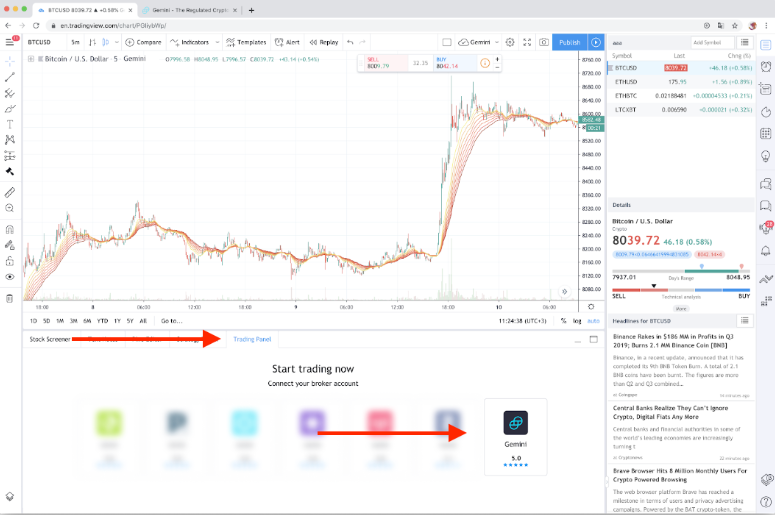The height and width of the screenshot is (515, 775).
Task: Open indicator Templates
Action: coord(246,43)
